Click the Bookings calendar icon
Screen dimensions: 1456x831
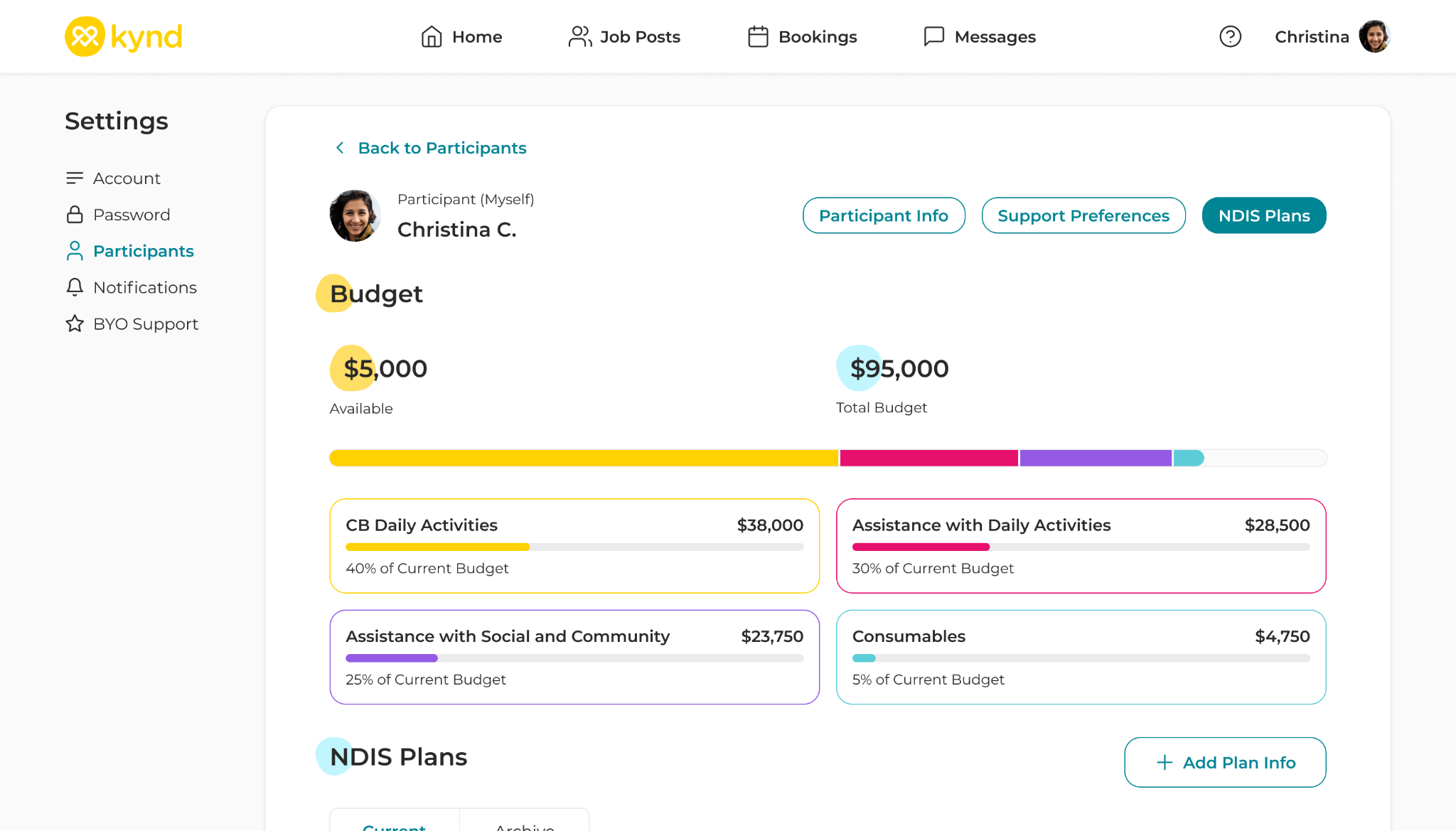pos(758,36)
